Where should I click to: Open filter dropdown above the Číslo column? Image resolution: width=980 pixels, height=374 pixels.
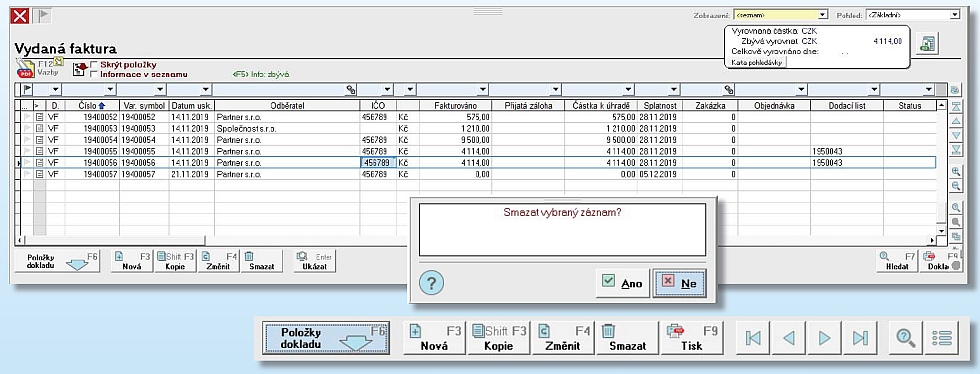click(110, 90)
